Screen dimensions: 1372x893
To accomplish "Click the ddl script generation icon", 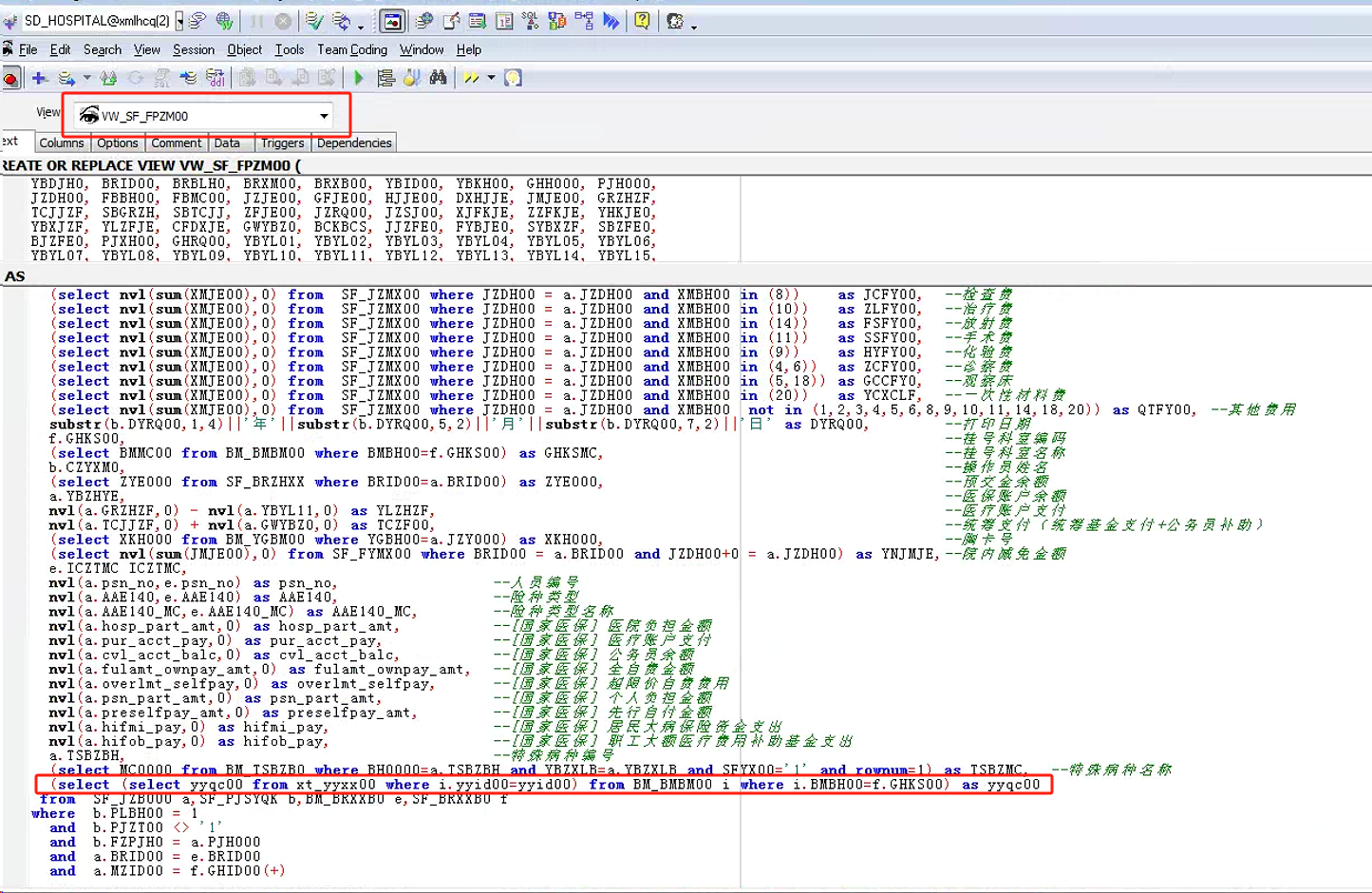I will pos(216,78).
